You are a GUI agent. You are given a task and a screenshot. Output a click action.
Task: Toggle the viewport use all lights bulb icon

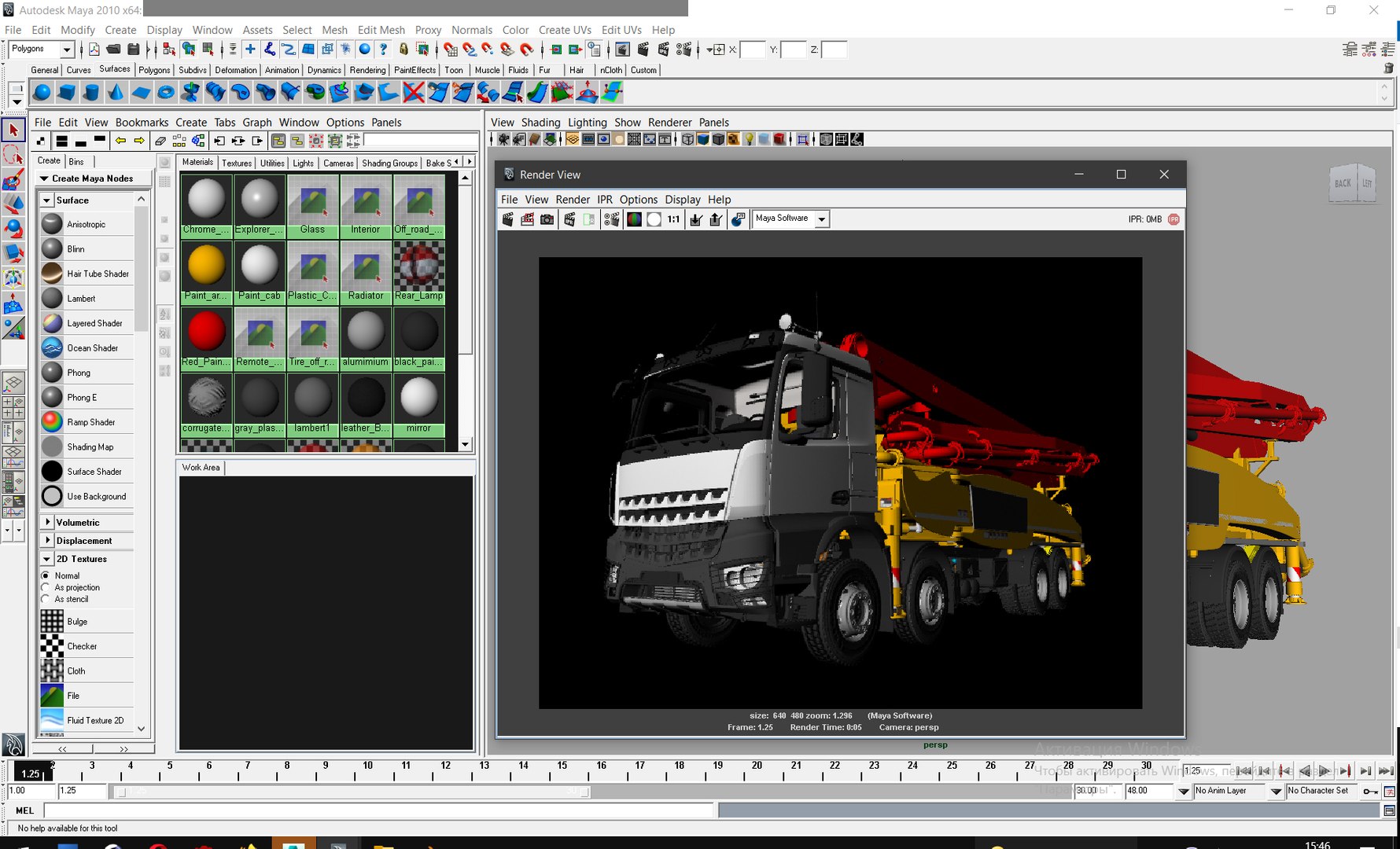(x=750, y=139)
